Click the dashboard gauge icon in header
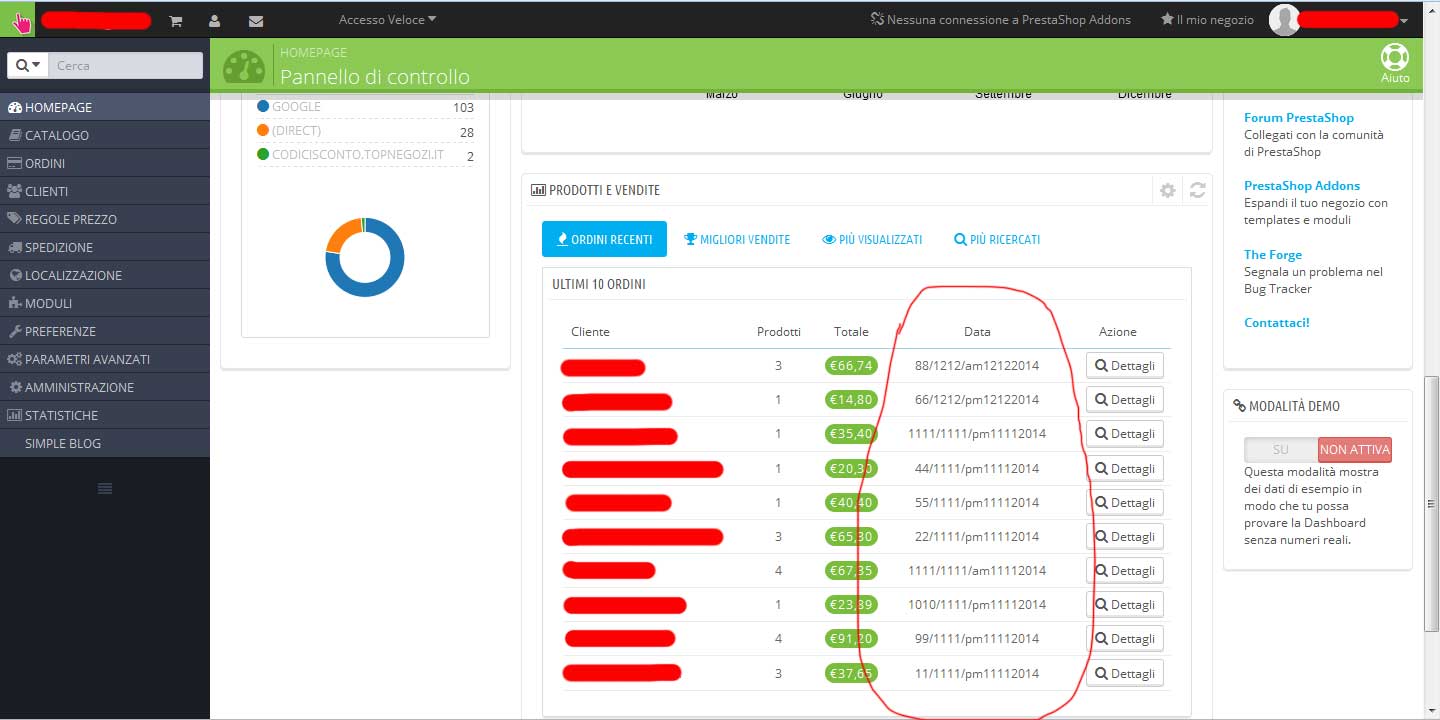 244,67
